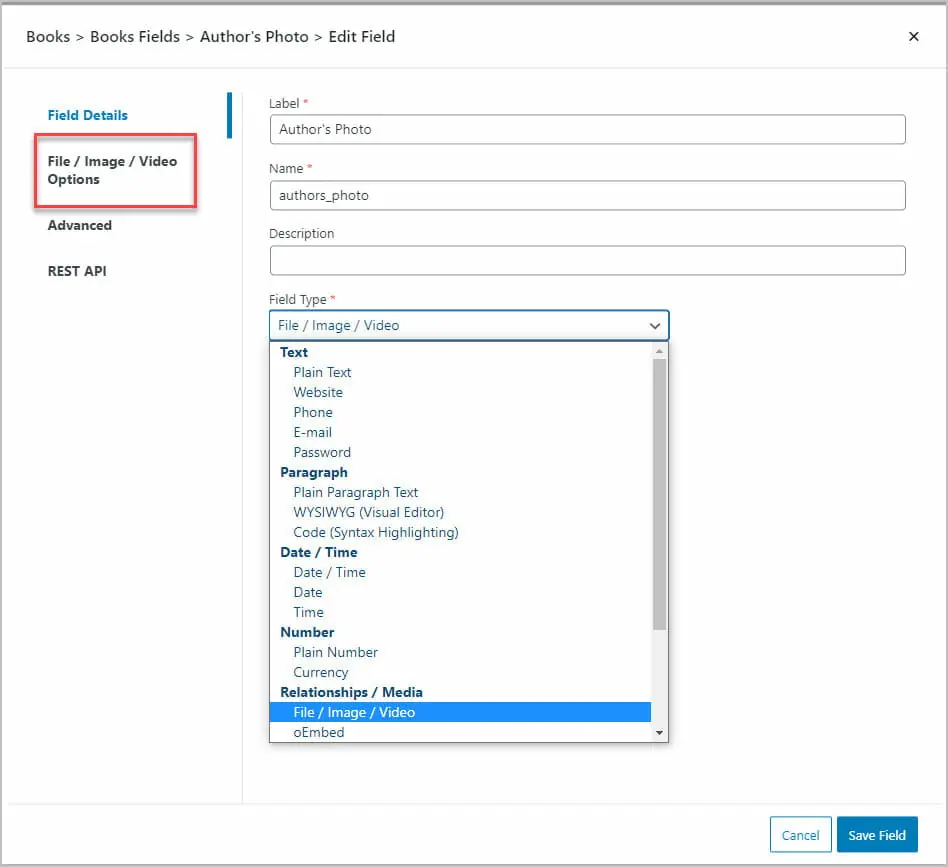Click the Label input field
948x867 pixels.
(x=587, y=129)
